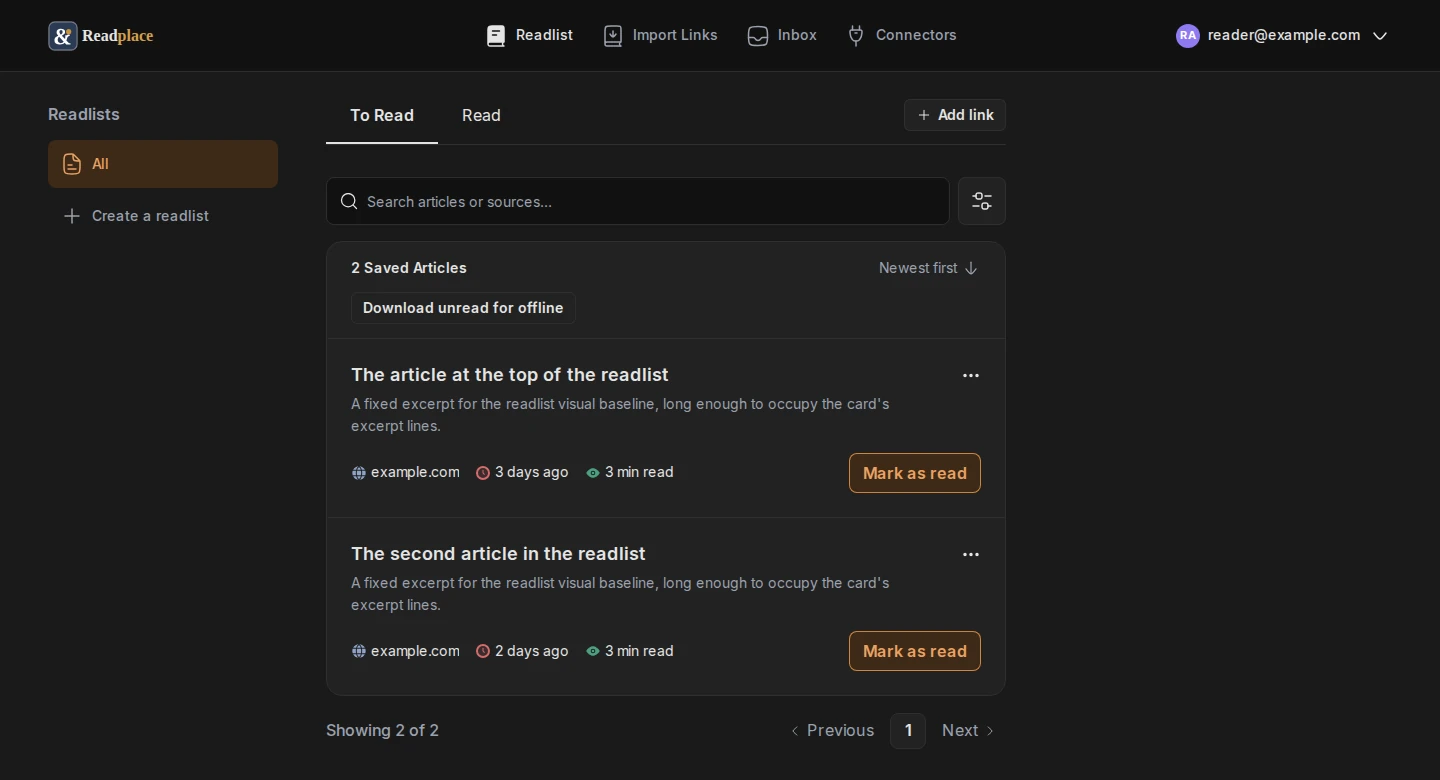Click the 2 Saved Articles heading

coord(409,268)
